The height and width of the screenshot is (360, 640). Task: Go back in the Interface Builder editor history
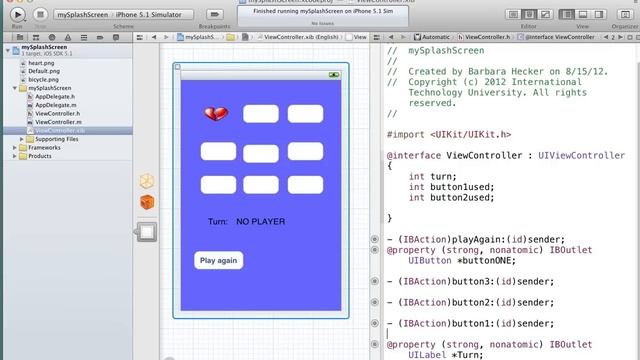(x=154, y=37)
